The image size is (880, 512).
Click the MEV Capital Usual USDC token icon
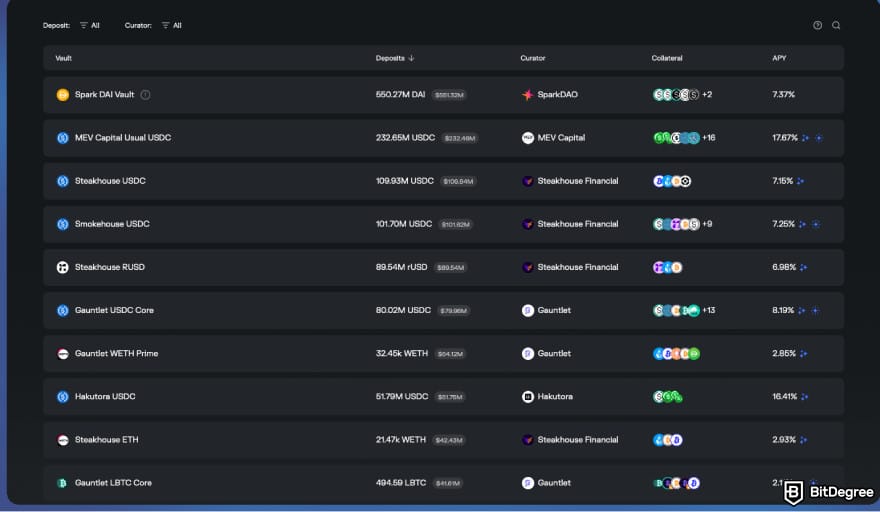(62, 138)
